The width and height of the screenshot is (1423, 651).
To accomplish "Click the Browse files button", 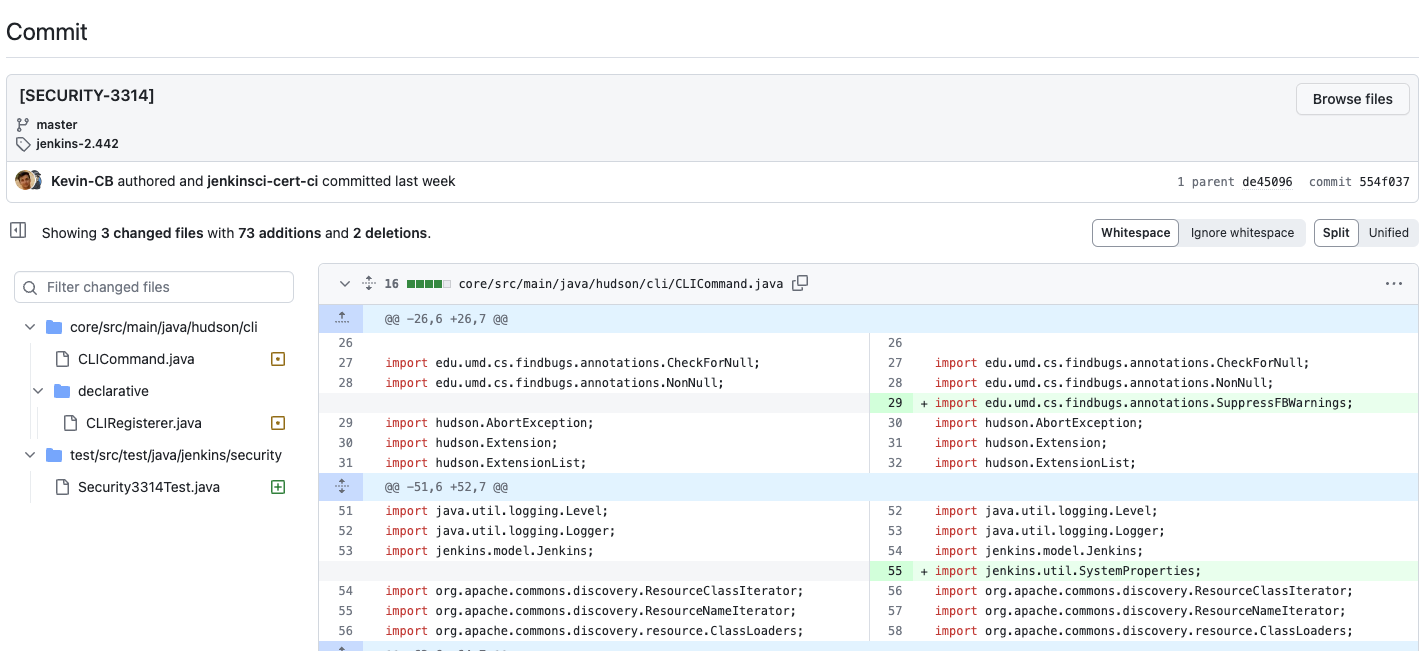I will pos(1352,99).
